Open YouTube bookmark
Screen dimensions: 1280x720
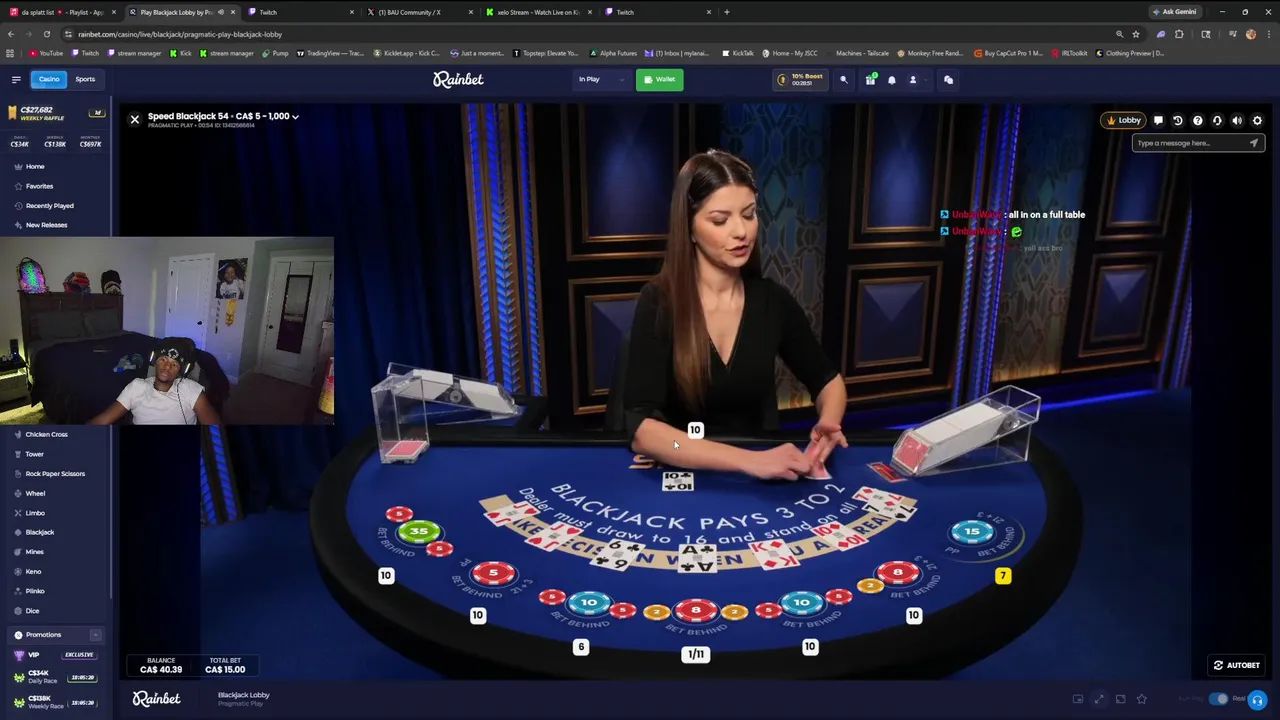pos(46,53)
